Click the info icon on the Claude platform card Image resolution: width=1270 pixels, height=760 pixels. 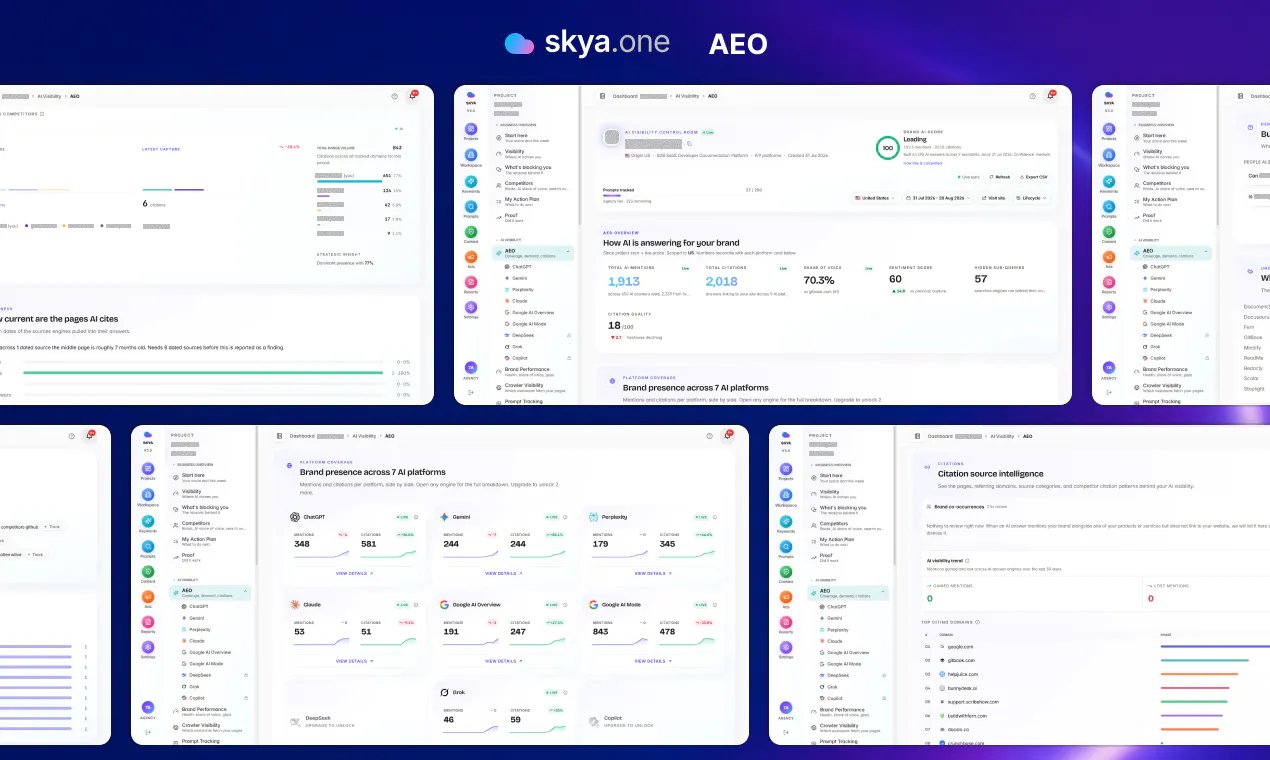[416, 605]
